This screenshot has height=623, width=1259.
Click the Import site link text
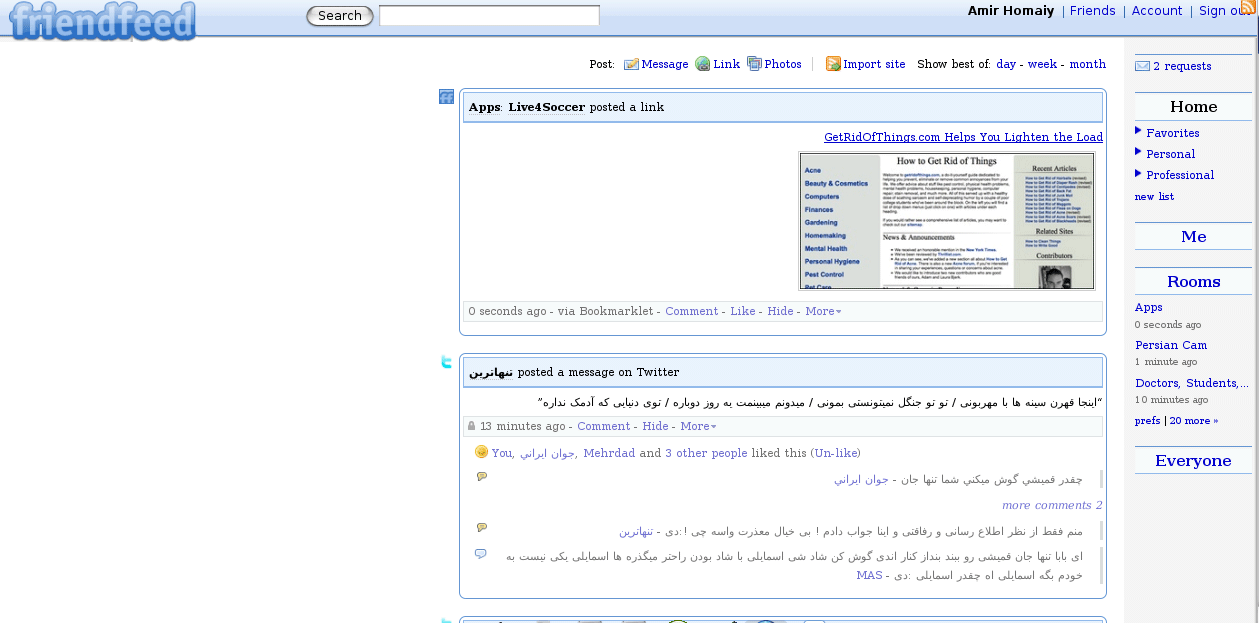(874, 64)
